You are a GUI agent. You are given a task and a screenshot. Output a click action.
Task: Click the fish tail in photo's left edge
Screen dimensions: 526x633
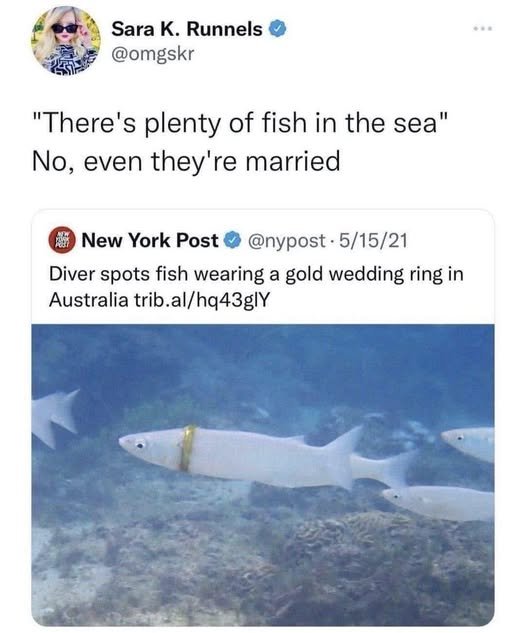coord(55,417)
